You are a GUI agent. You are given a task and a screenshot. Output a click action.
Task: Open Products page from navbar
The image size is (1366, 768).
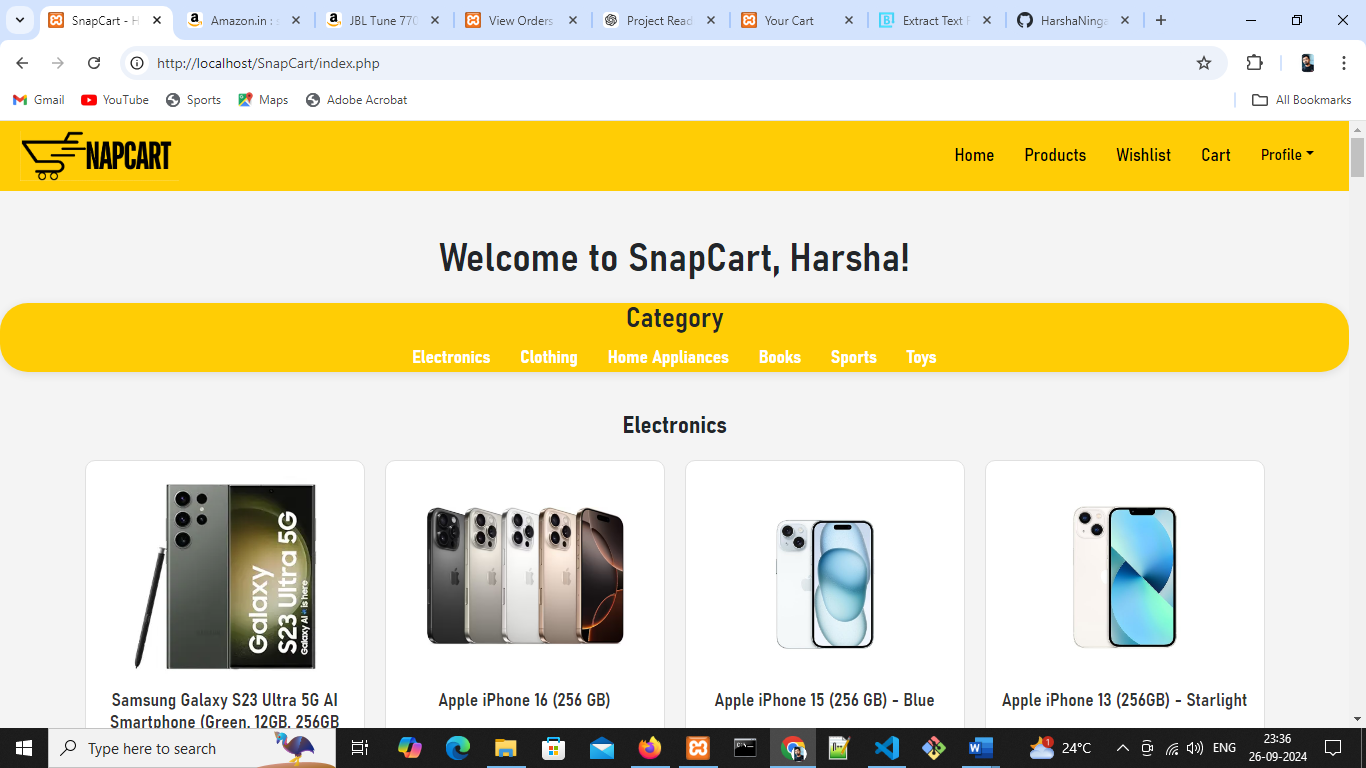point(1055,155)
